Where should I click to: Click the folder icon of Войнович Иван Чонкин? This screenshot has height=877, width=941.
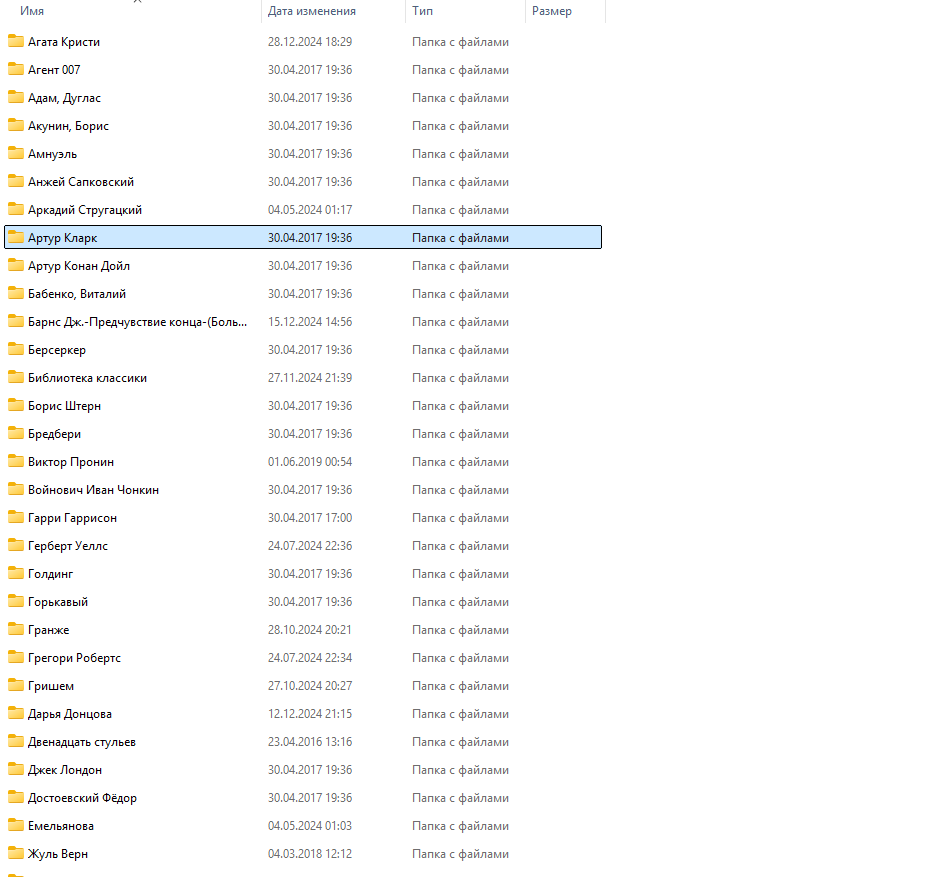click(16, 489)
